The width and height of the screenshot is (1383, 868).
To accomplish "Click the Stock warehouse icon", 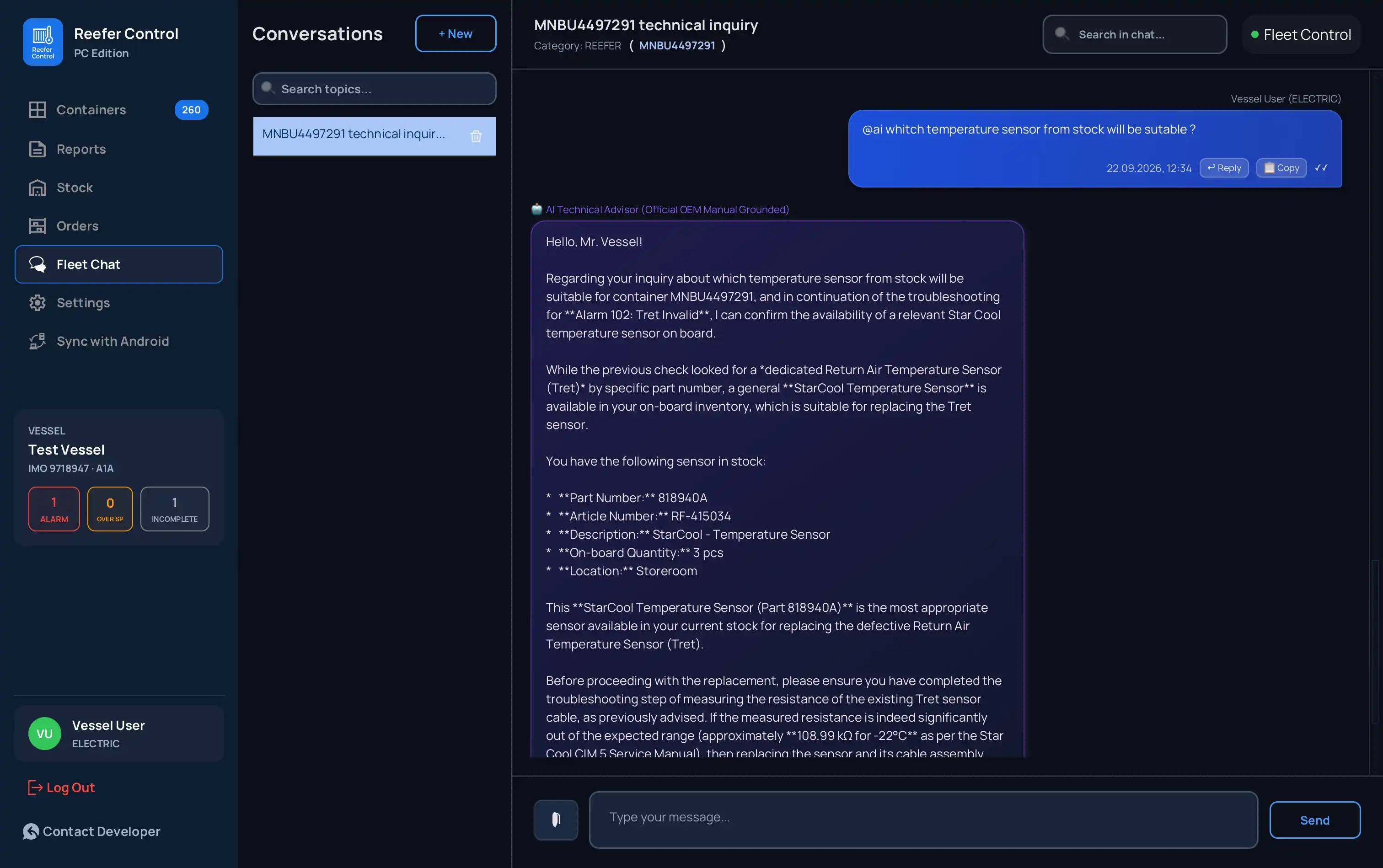I will click(x=38, y=188).
